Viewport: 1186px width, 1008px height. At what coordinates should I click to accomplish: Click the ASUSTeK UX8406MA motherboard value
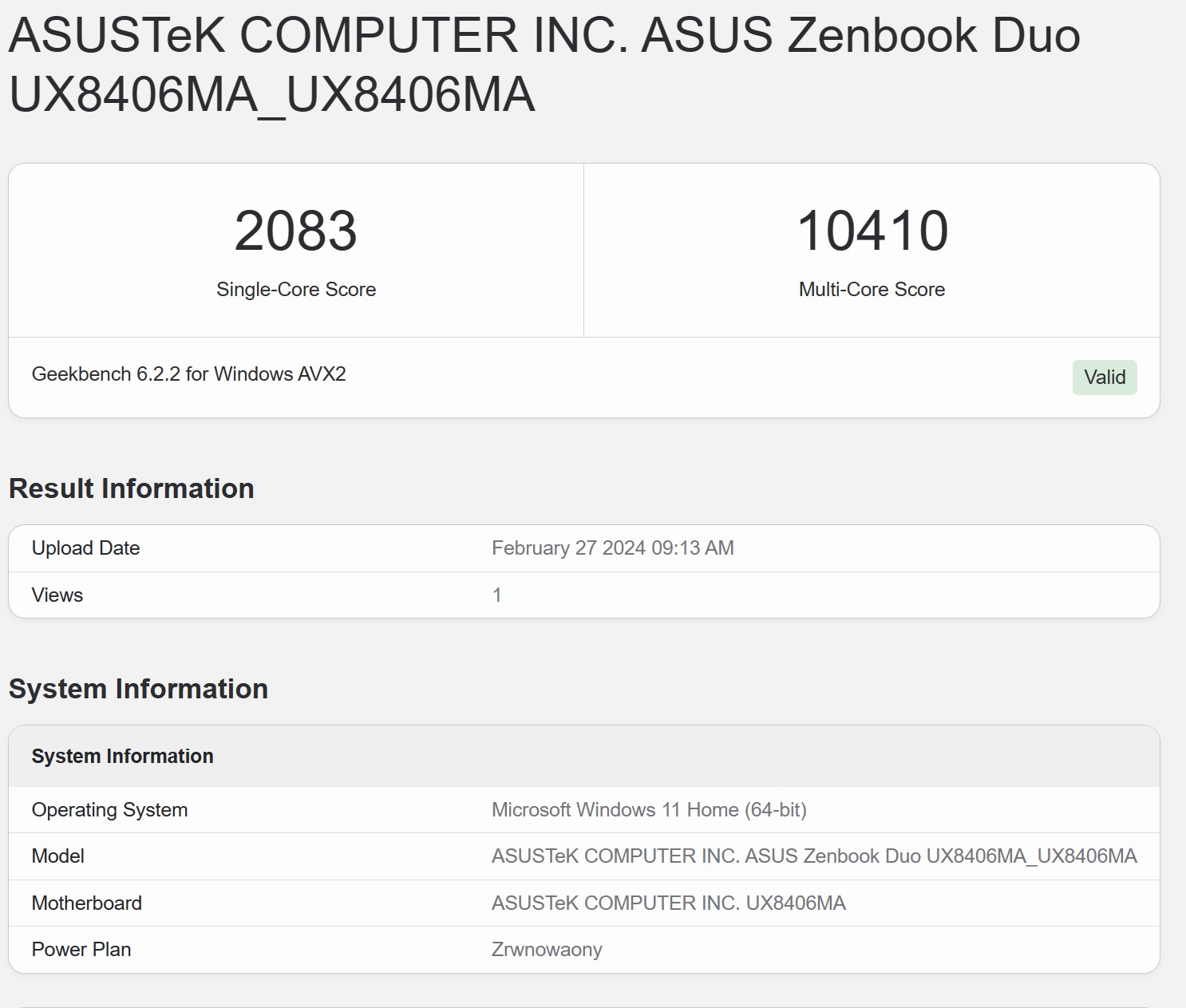point(668,903)
